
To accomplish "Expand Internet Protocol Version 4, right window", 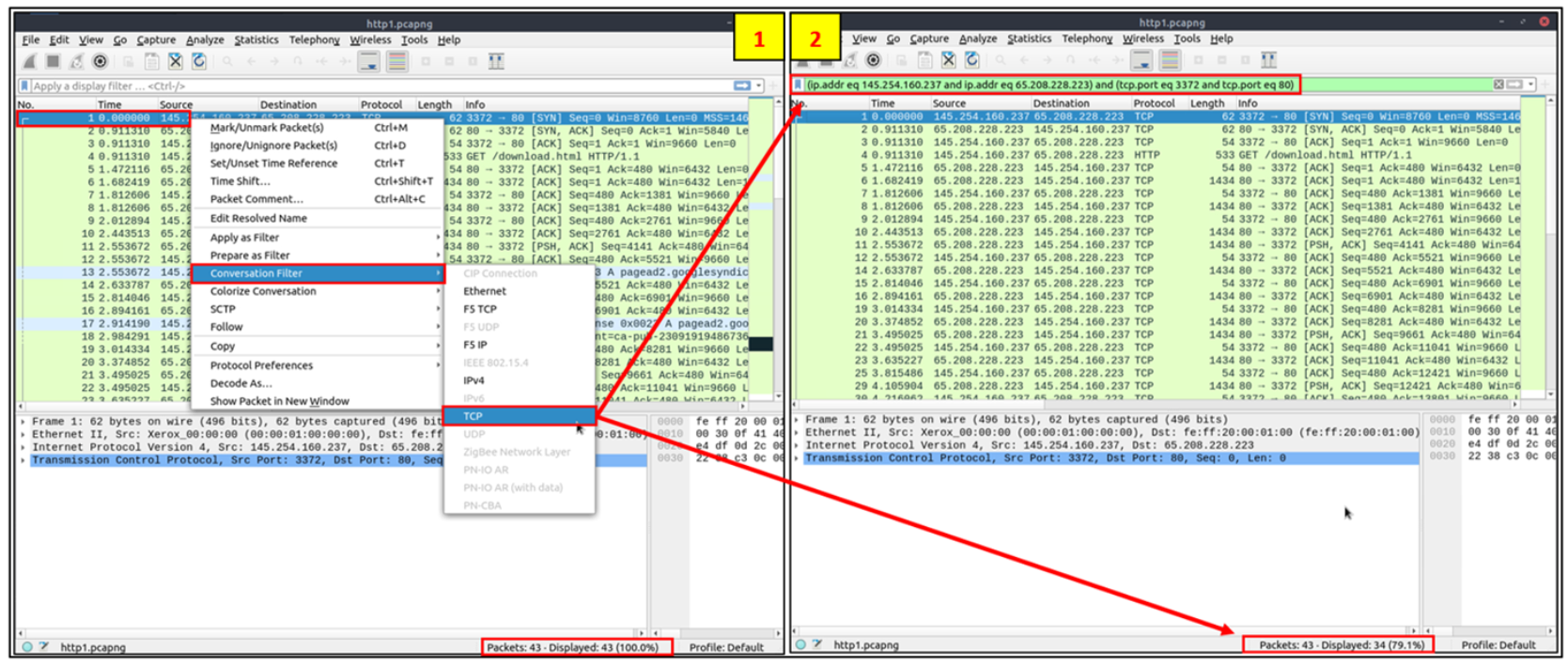I will 798,445.
